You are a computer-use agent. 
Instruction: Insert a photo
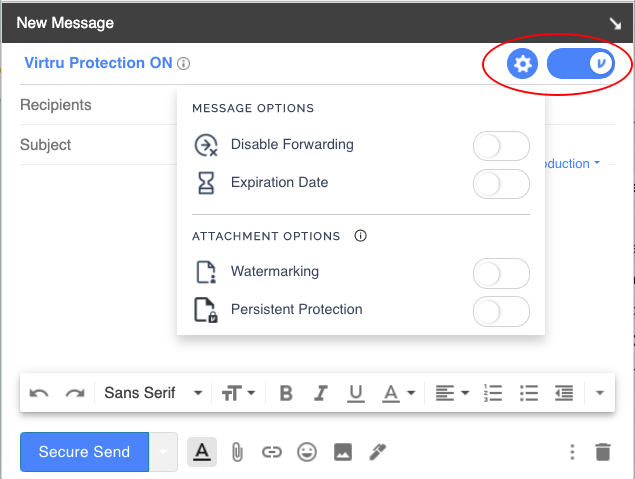tap(343, 452)
